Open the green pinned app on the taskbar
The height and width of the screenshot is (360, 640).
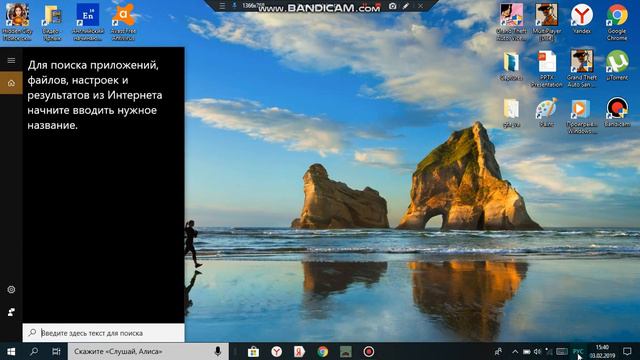point(346,351)
